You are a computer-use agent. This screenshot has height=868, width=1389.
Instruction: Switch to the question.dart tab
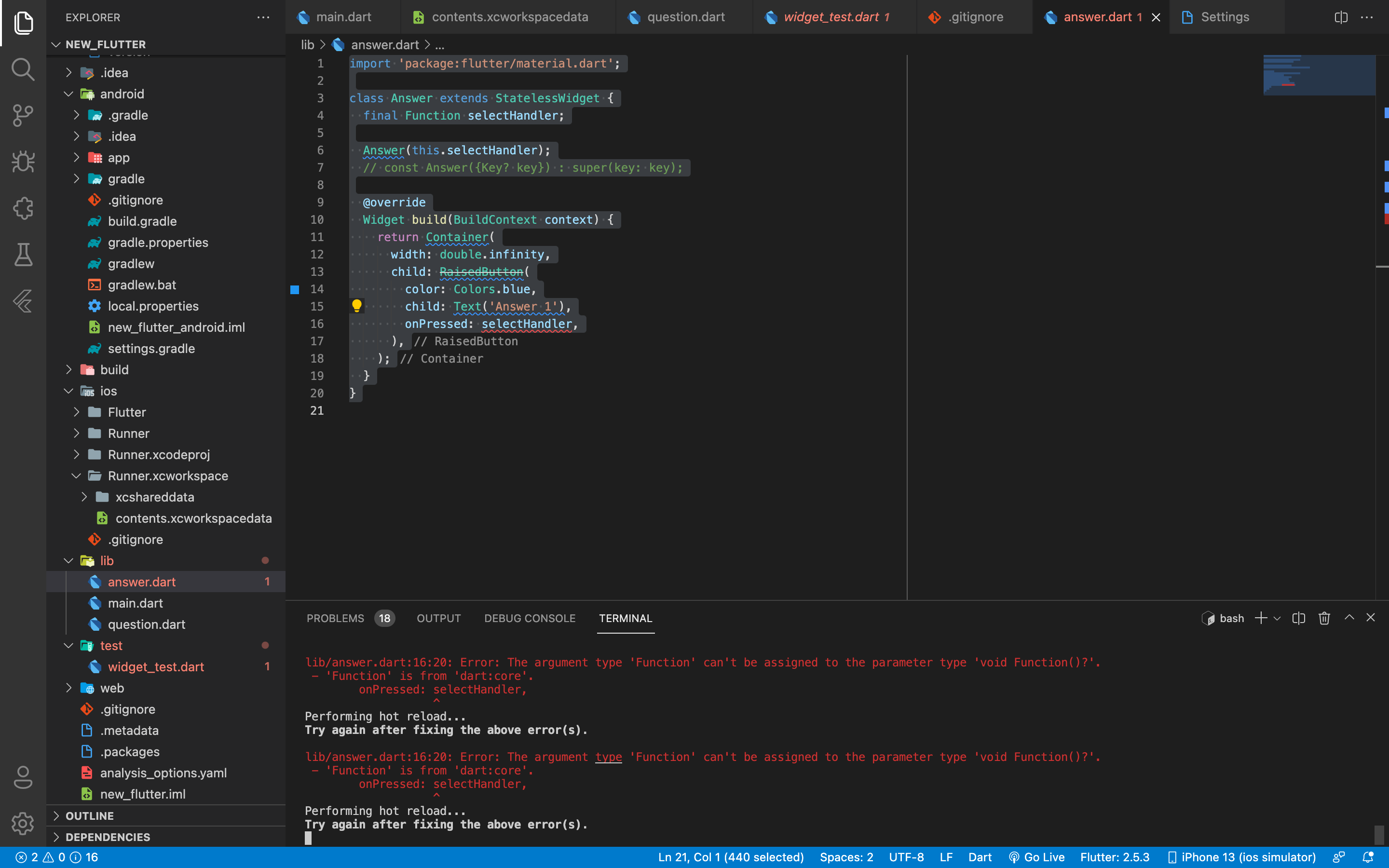pos(685,17)
